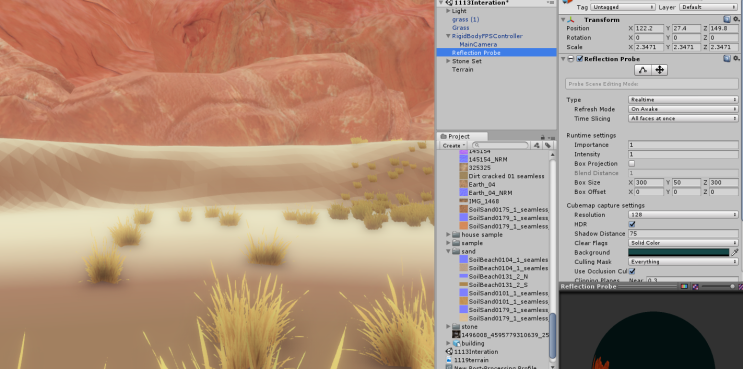Search by asset label in Project
Image resolution: width=743 pixels, height=369 pixels.
click(547, 145)
